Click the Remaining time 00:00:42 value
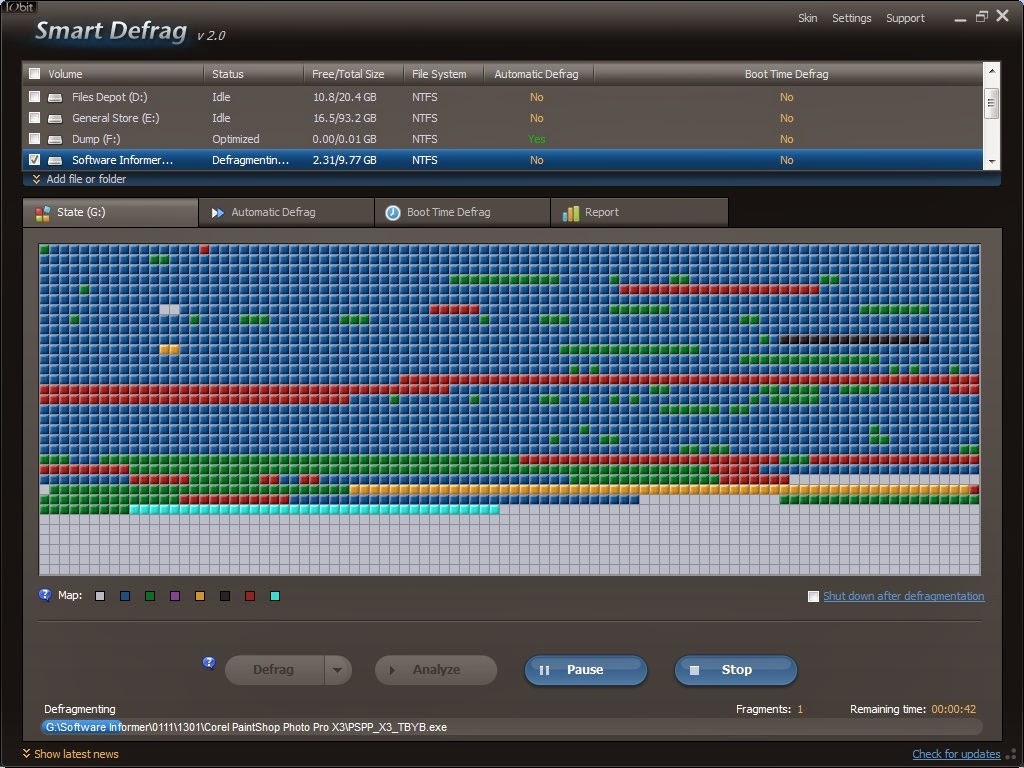 (x=953, y=709)
